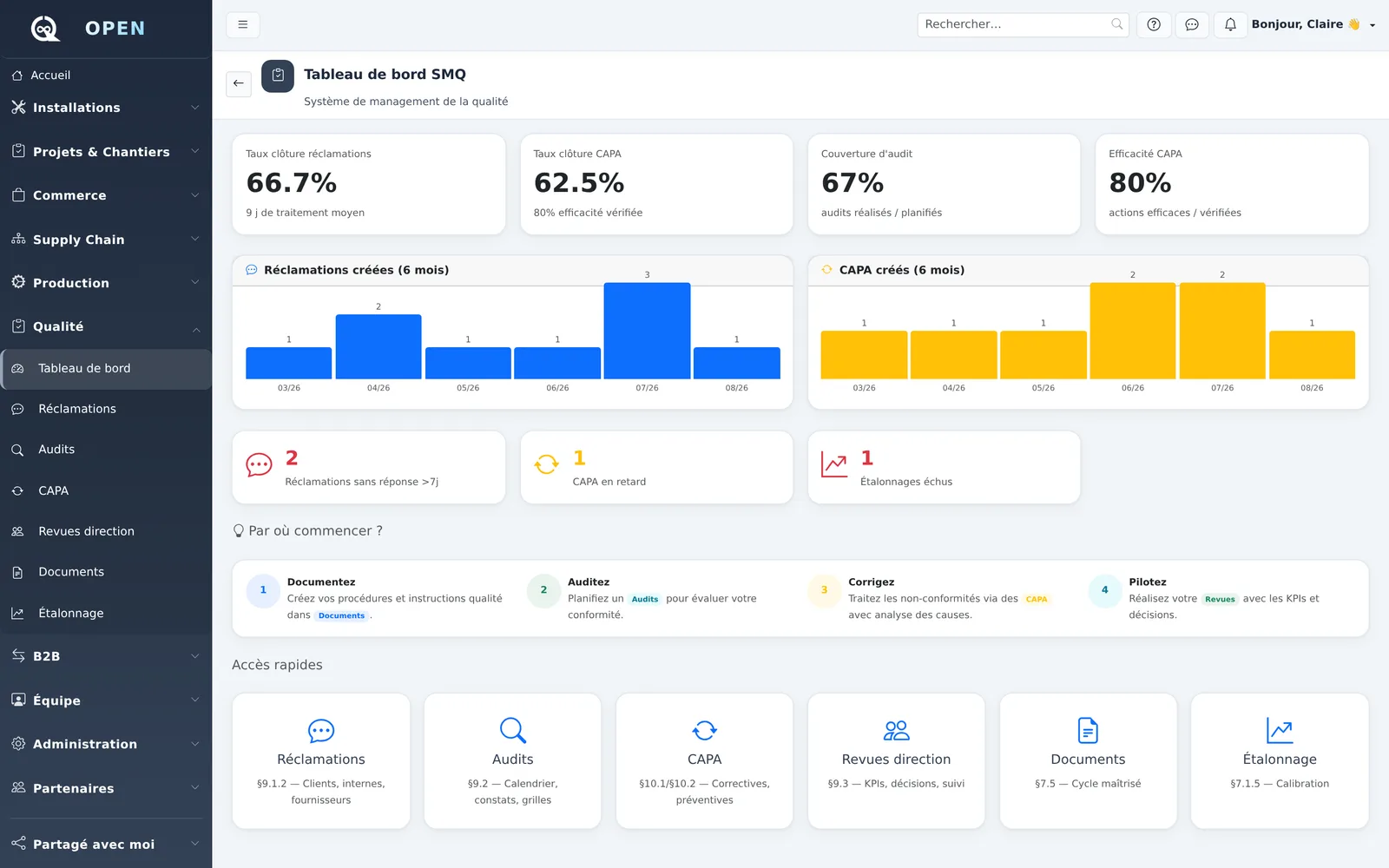Click the Administration cog icon
Viewport: 1389px width, 868px height.
pos(18,743)
